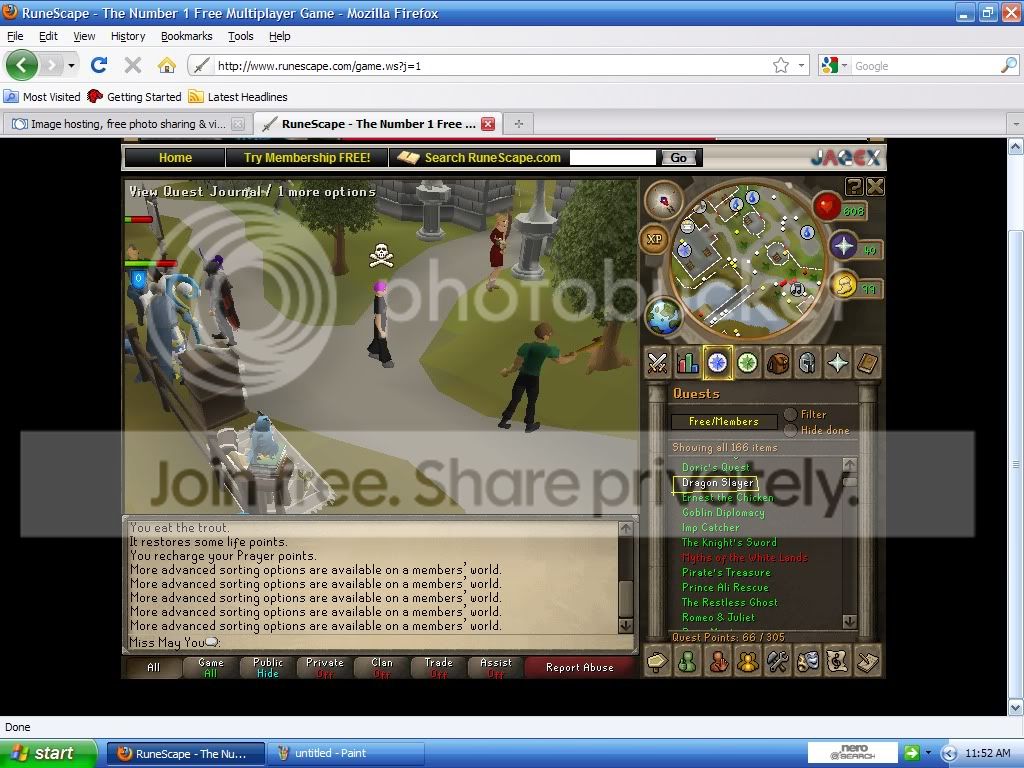The height and width of the screenshot is (768, 1024).
Task: Open the Inventory backpack tab
Action: (777, 363)
